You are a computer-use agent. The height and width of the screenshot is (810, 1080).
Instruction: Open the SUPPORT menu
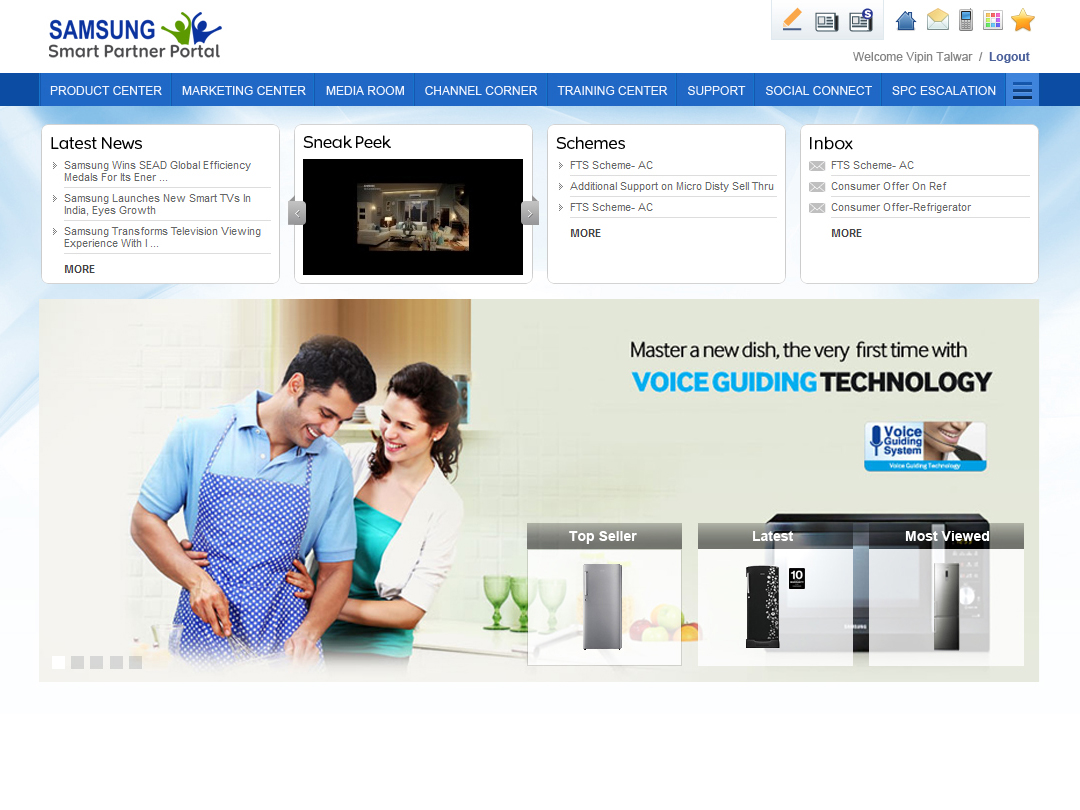[716, 90]
